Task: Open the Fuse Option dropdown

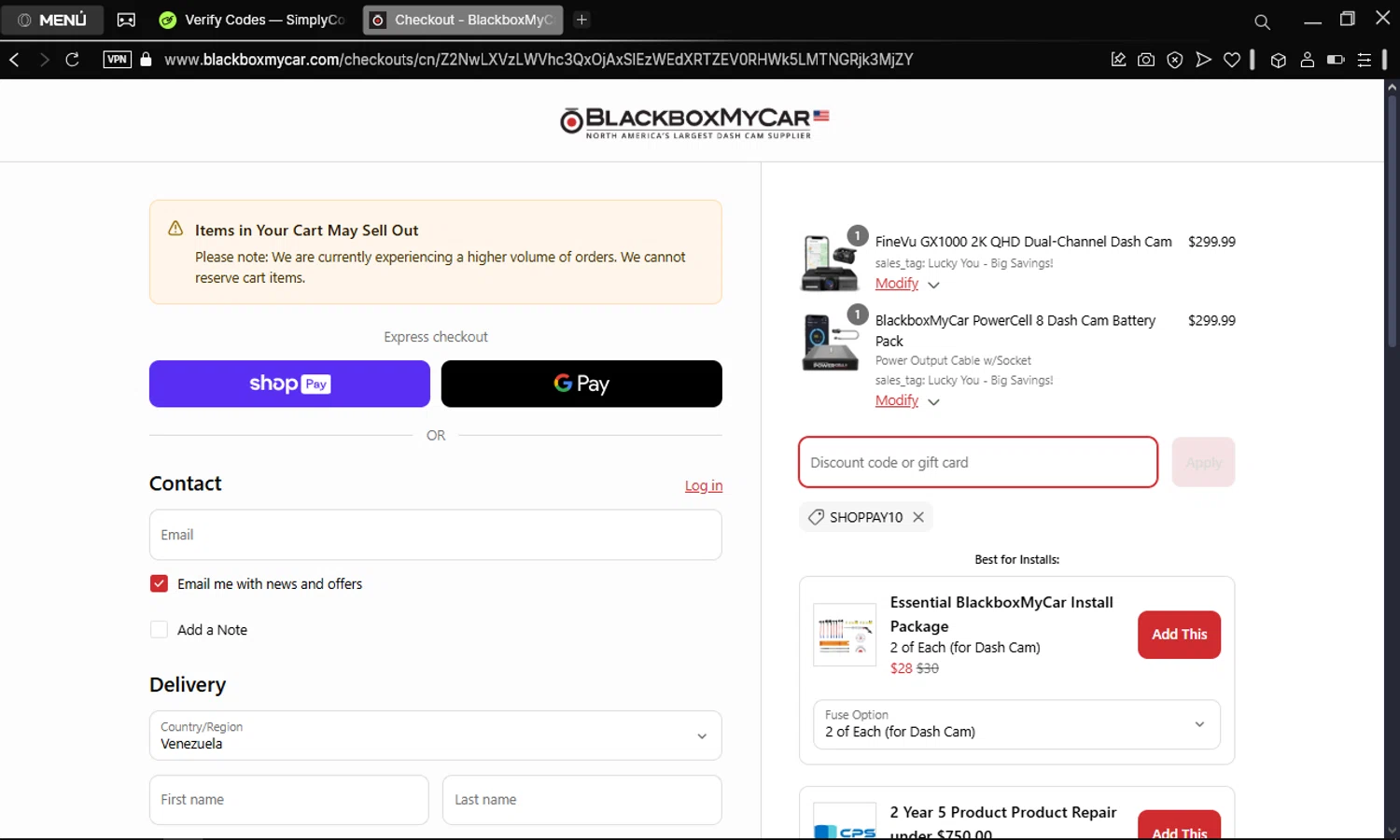Action: tap(1016, 724)
